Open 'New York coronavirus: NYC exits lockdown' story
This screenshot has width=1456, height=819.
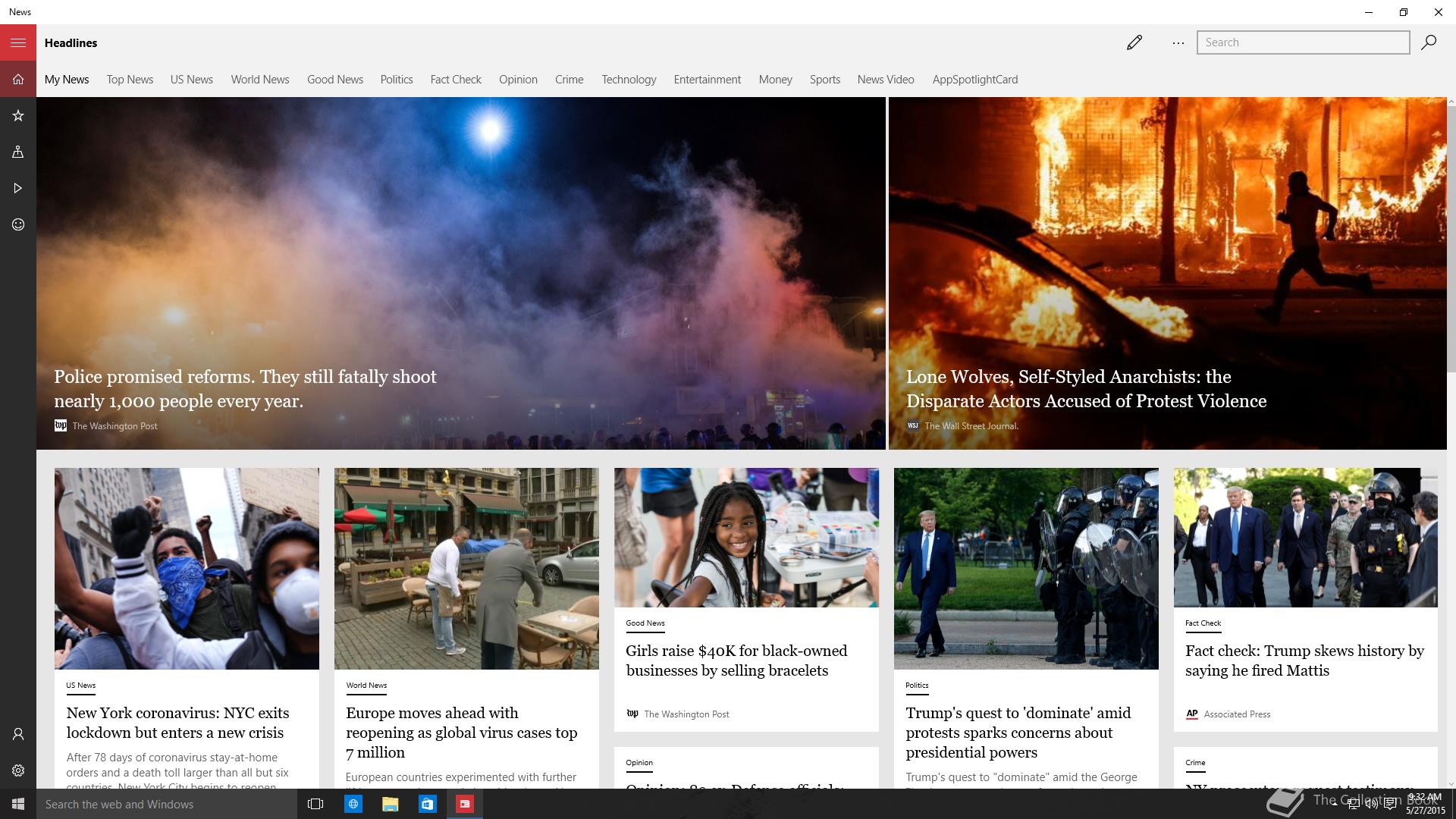point(177,722)
